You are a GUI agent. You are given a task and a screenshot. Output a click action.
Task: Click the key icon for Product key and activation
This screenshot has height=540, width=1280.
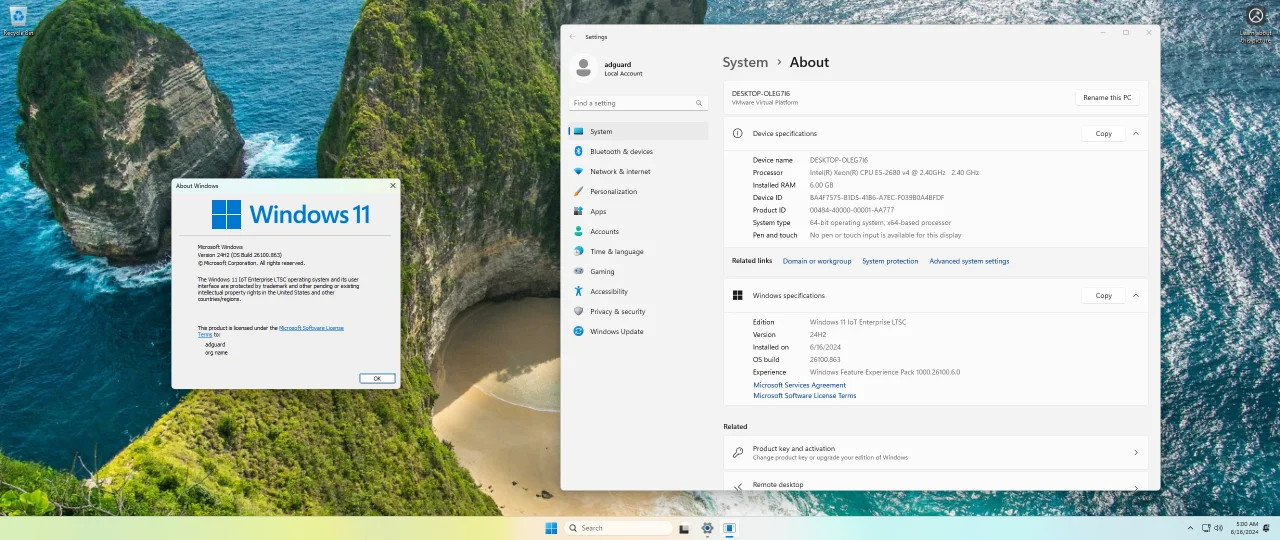(738, 452)
